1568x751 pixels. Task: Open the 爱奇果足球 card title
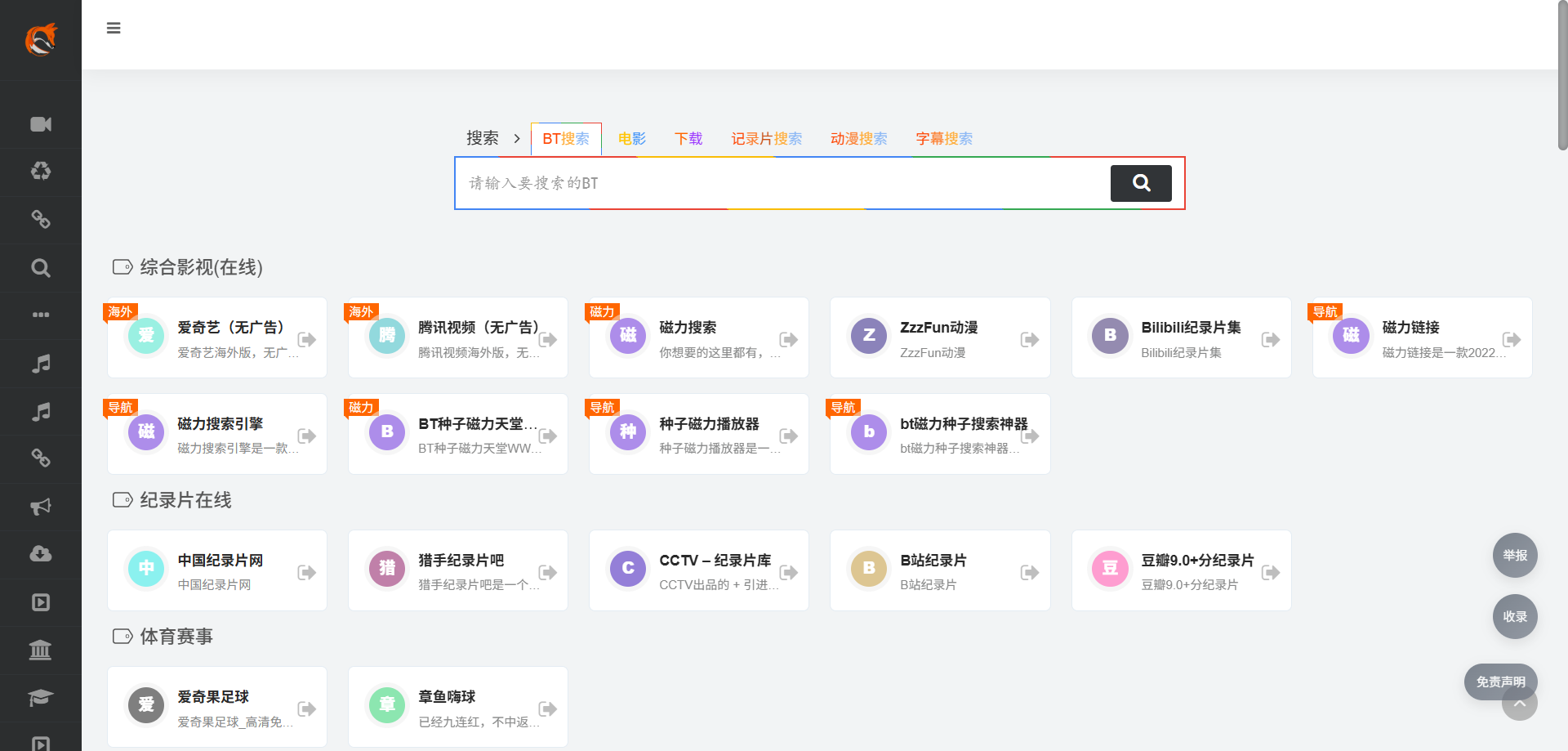pos(213,697)
